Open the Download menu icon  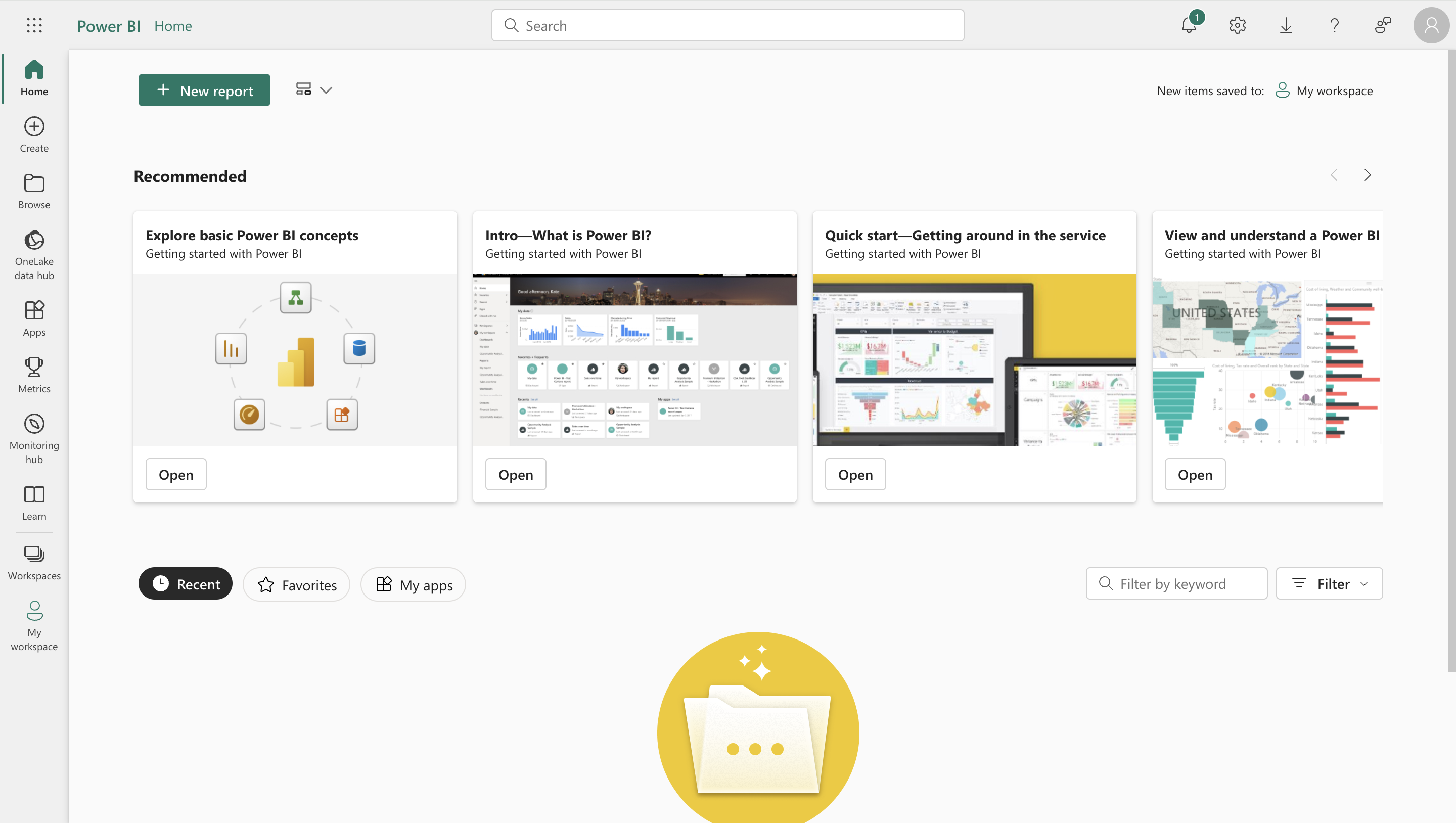click(1286, 25)
